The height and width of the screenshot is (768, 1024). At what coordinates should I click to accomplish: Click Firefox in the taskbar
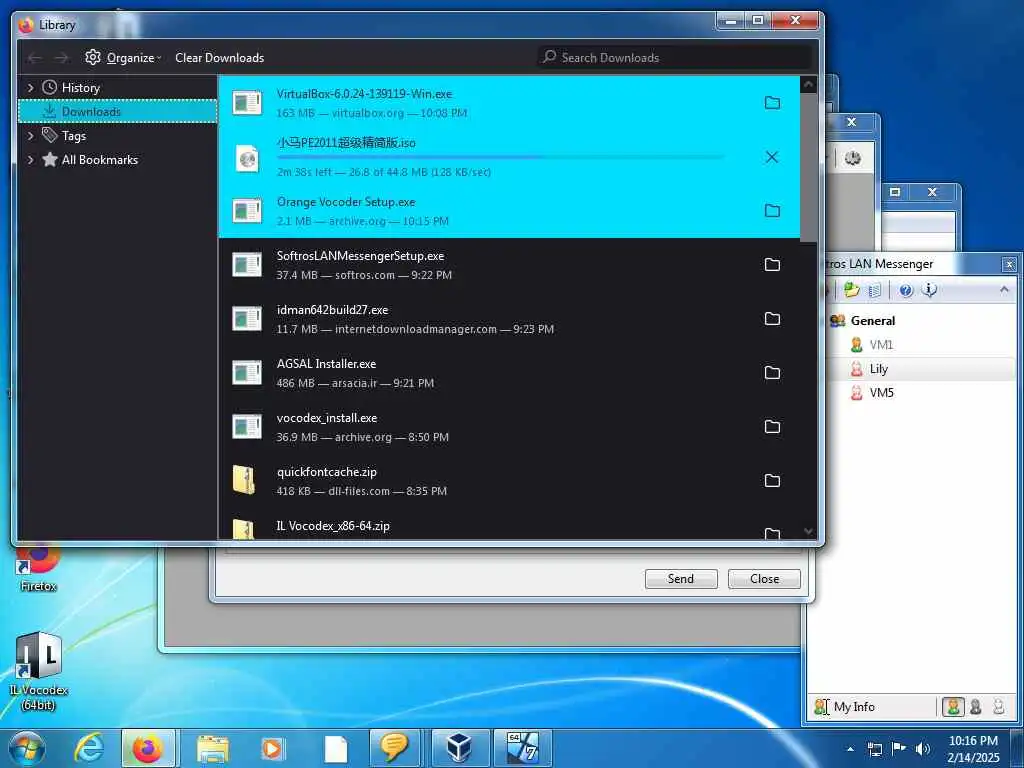[148, 748]
